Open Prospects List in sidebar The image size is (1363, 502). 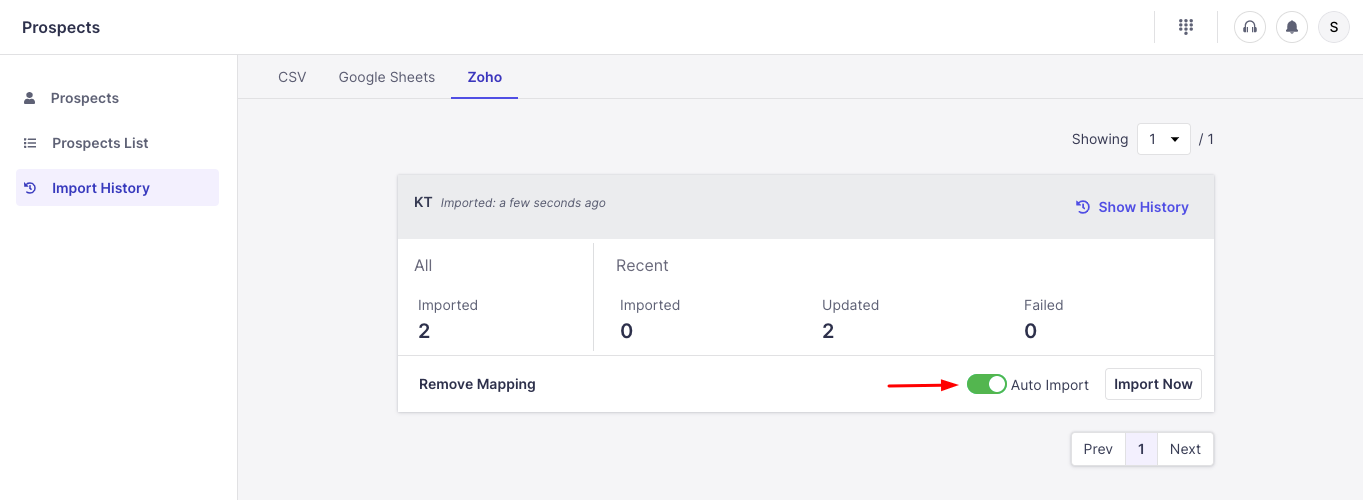point(100,143)
